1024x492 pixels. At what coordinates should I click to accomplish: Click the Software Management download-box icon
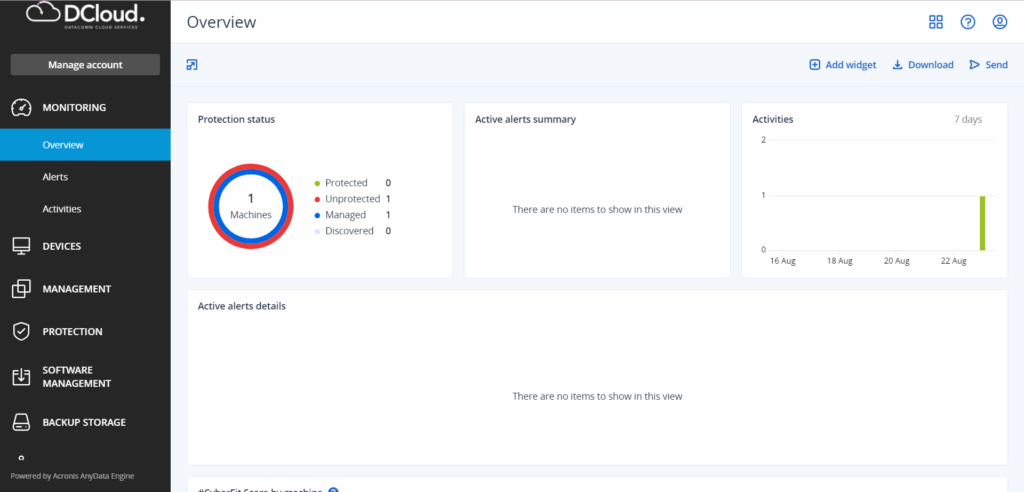[21, 377]
